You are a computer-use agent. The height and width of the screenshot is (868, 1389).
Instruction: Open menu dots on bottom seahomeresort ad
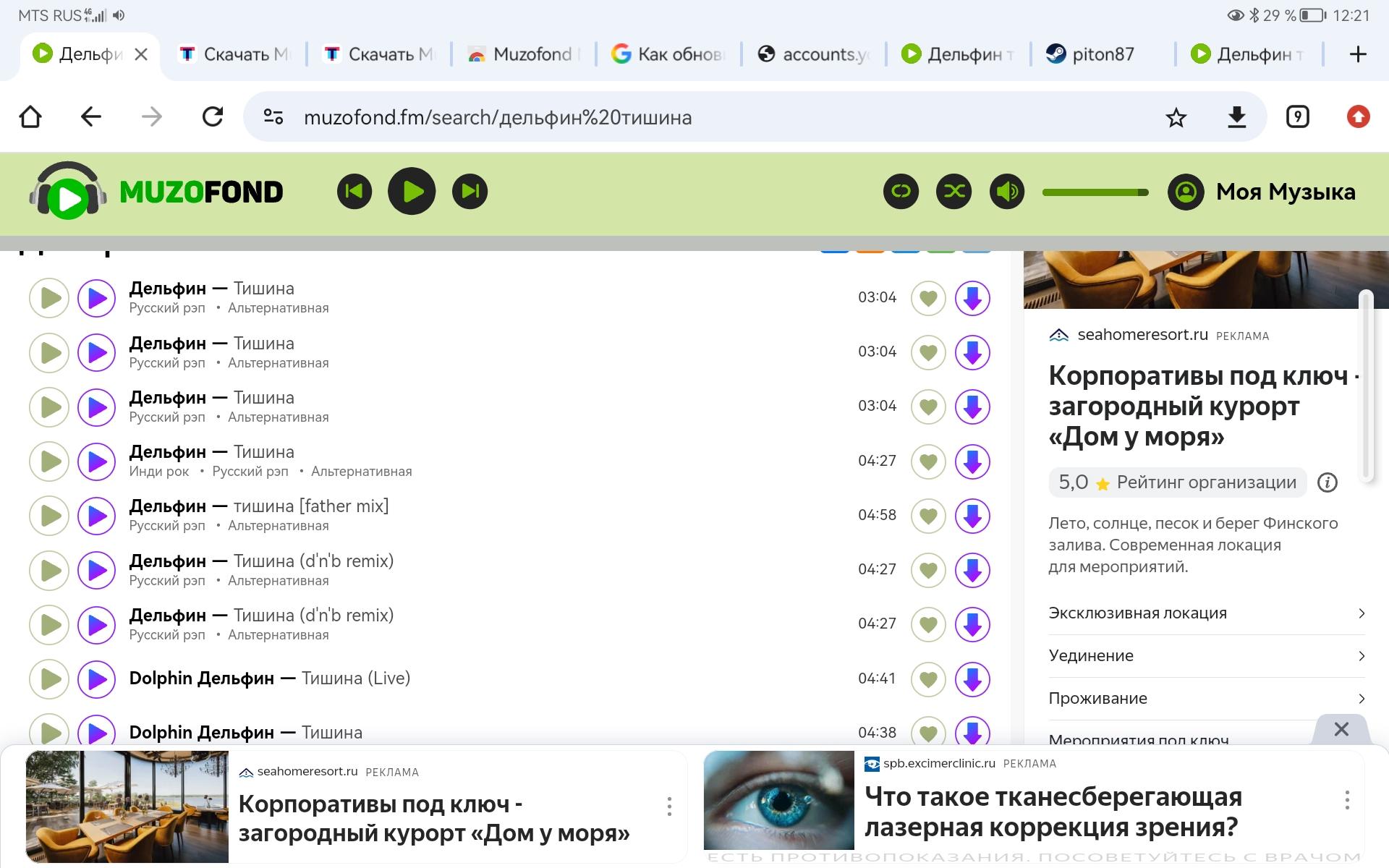pos(669,806)
